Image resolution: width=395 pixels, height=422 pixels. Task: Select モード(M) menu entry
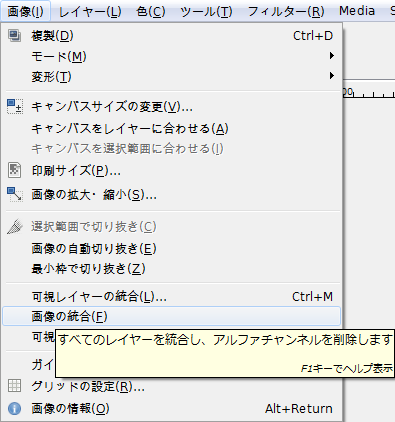click(171, 56)
